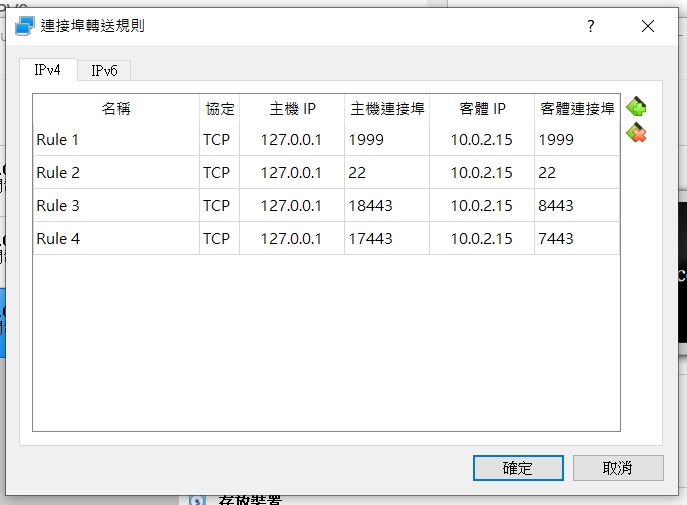Select the IPv4 tab
The width and height of the screenshot is (687, 505).
[47, 70]
